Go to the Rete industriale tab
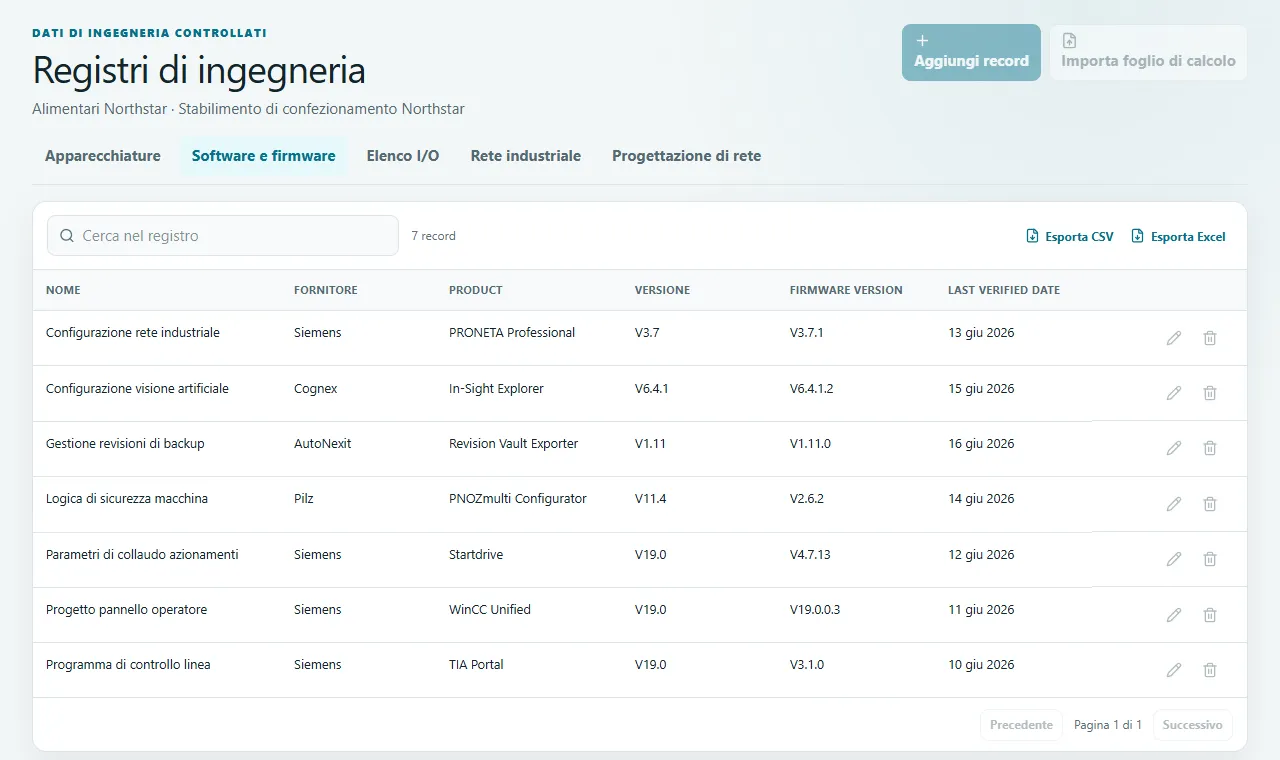Image resolution: width=1280 pixels, height=760 pixels. click(x=526, y=156)
